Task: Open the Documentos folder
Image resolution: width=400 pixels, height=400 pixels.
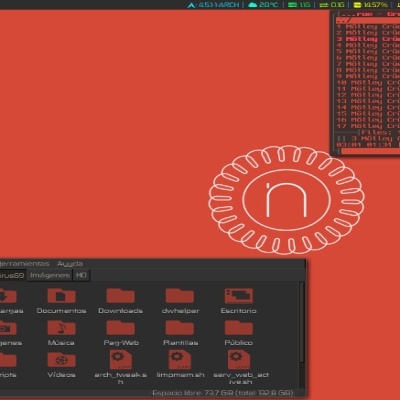Action: pyautogui.click(x=61, y=301)
